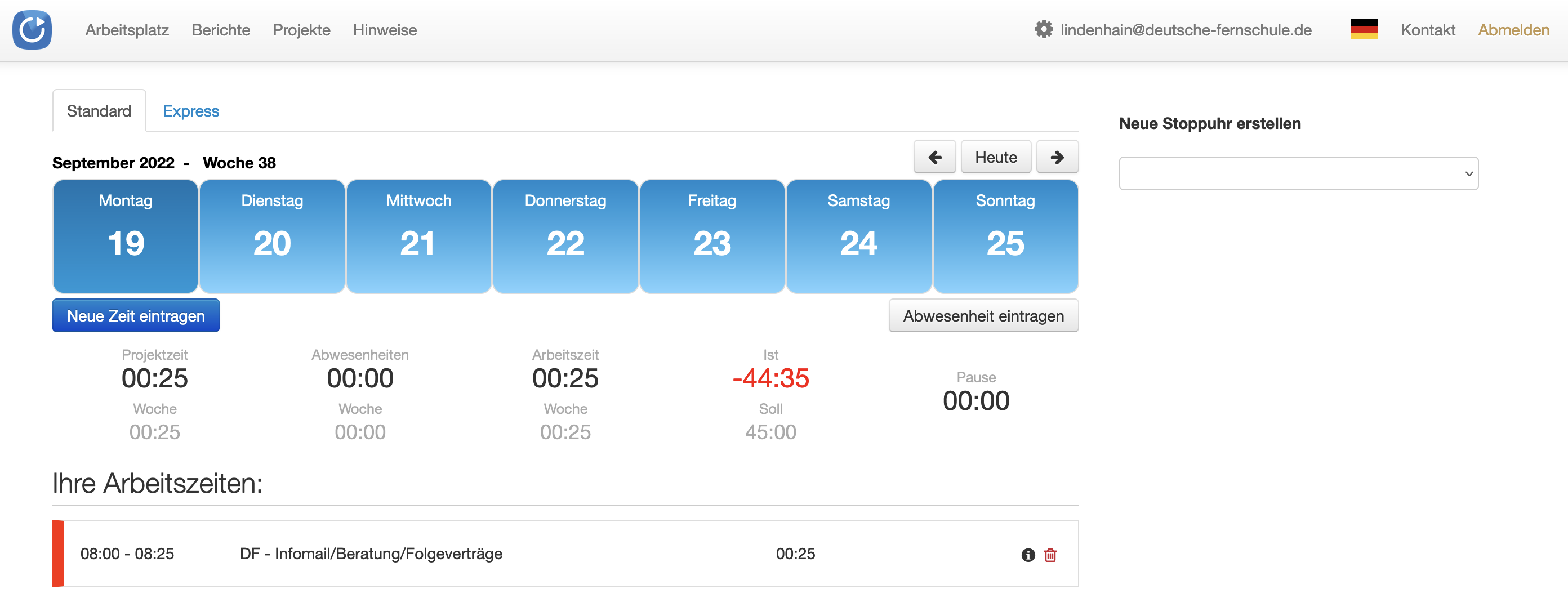Viewport: 1568px width, 607px height.
Task: Open the DF - Infomail/Beratung/Folgeverträge entry
Action: pos(371,554)
